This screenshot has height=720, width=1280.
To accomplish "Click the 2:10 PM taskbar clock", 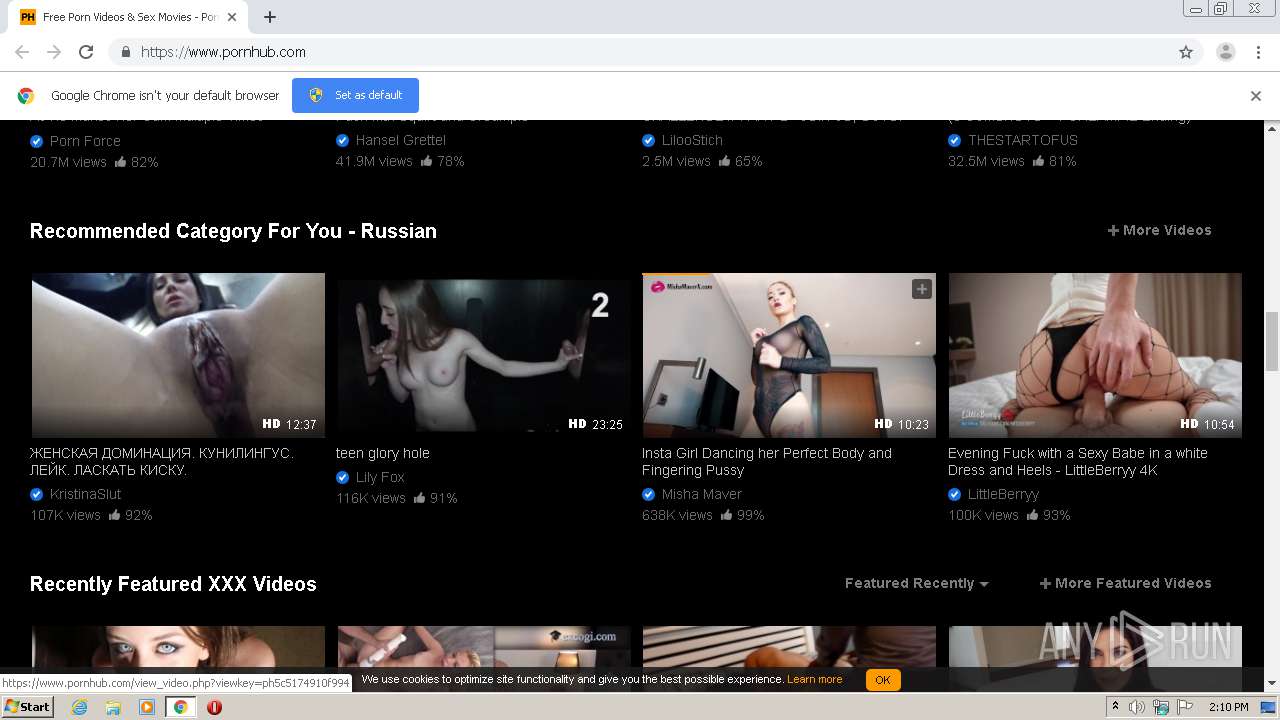I will pos(1229,707).
